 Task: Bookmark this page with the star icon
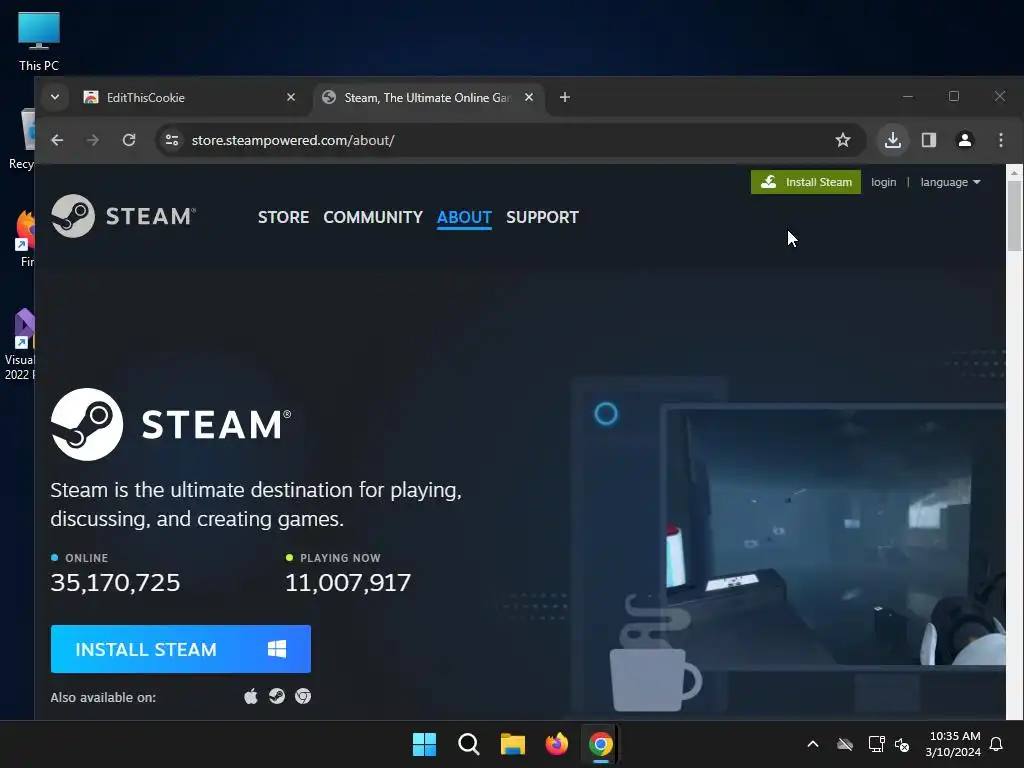coord(843,140)
